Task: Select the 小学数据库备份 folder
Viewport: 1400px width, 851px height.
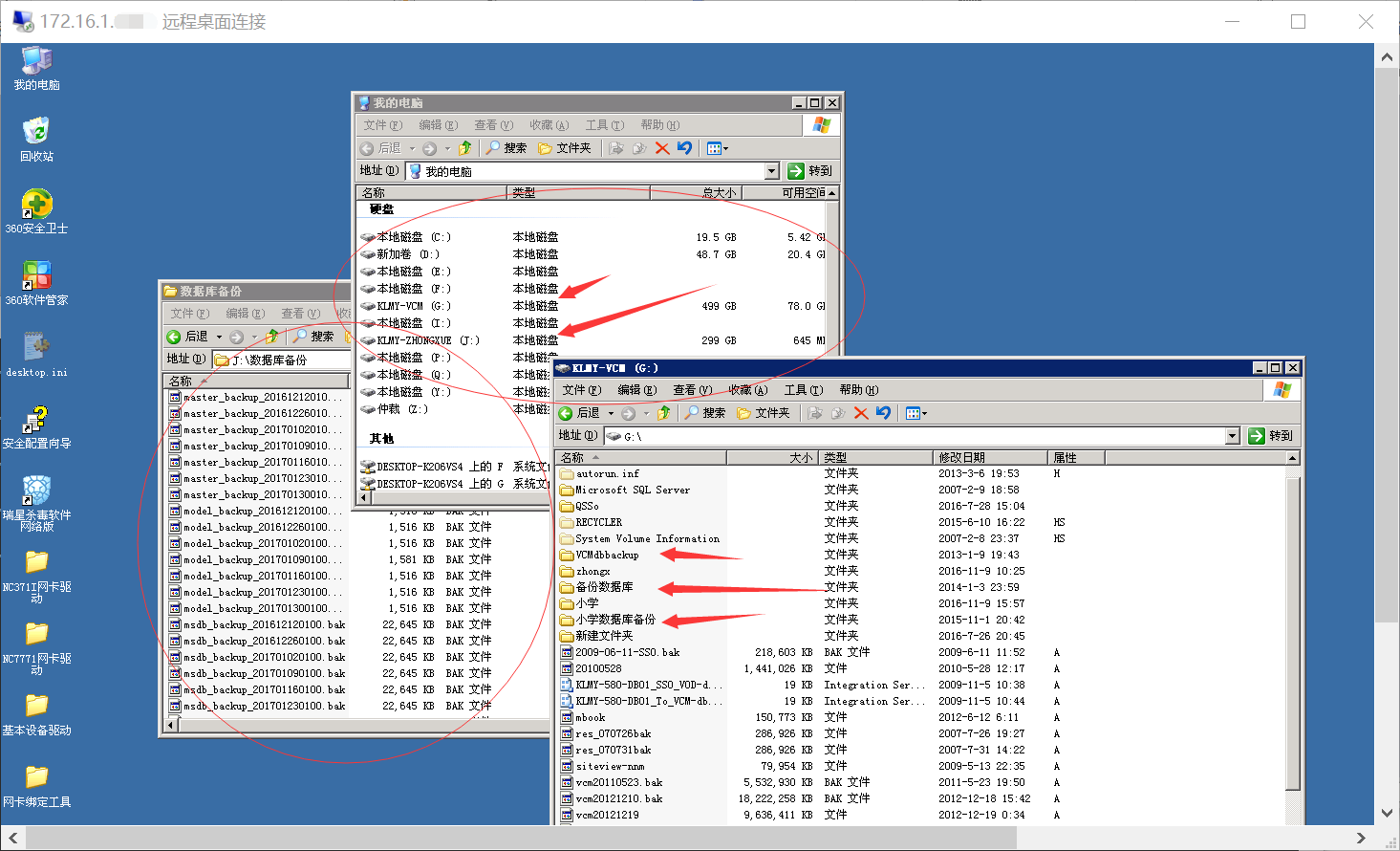Action: 614,620
